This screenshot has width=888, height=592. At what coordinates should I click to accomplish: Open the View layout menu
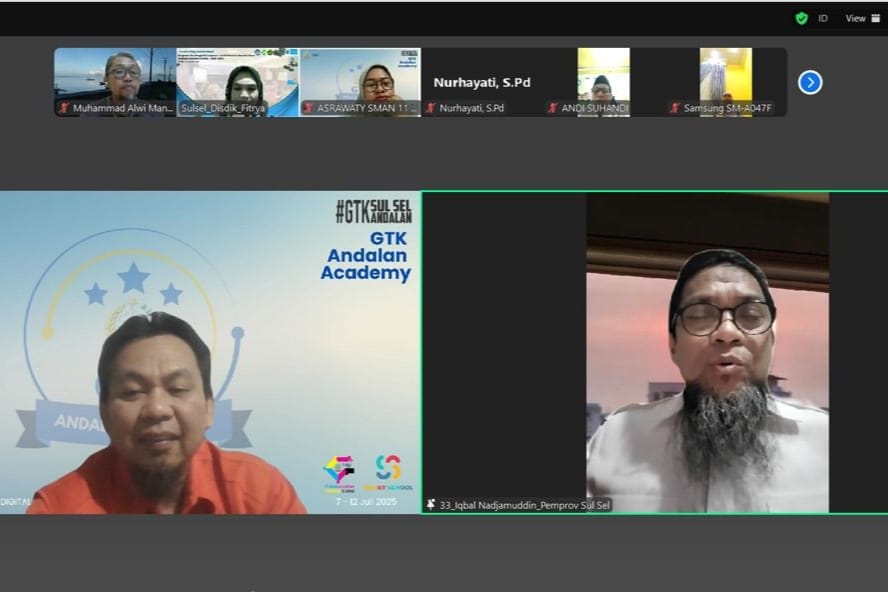[855, 18]
